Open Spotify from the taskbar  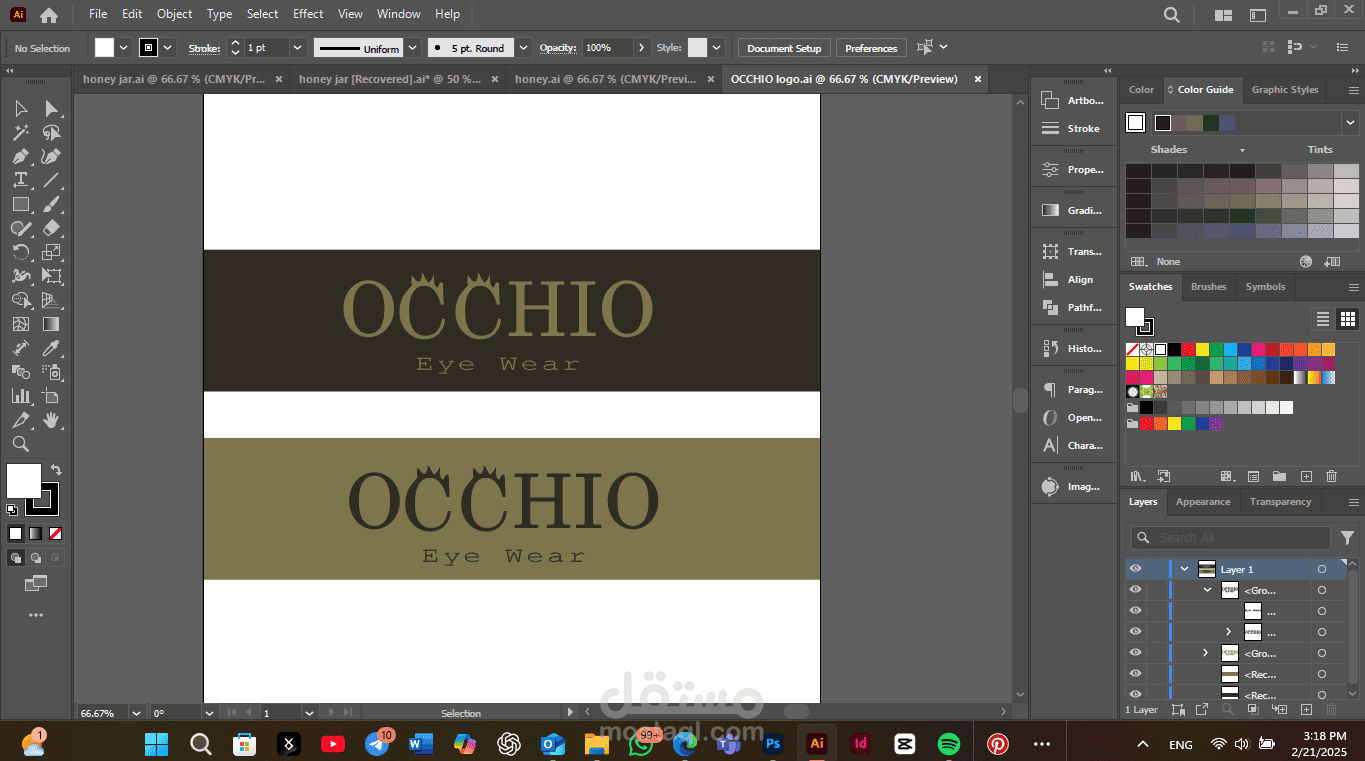pyautogui.click(x=949, y=744)
